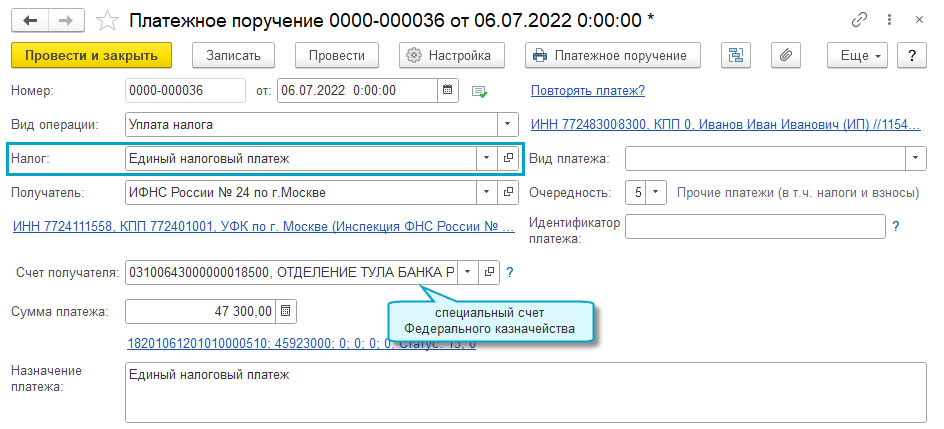Click the Получатель field ИФНС России № 24

[301, 193]
